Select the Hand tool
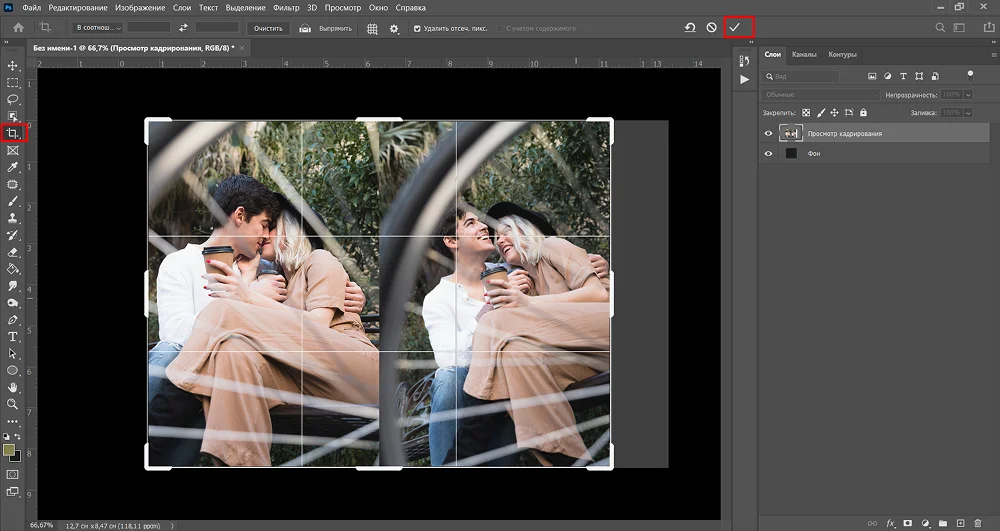Viewport: 1000px width, 531px height. pos(13,388)
